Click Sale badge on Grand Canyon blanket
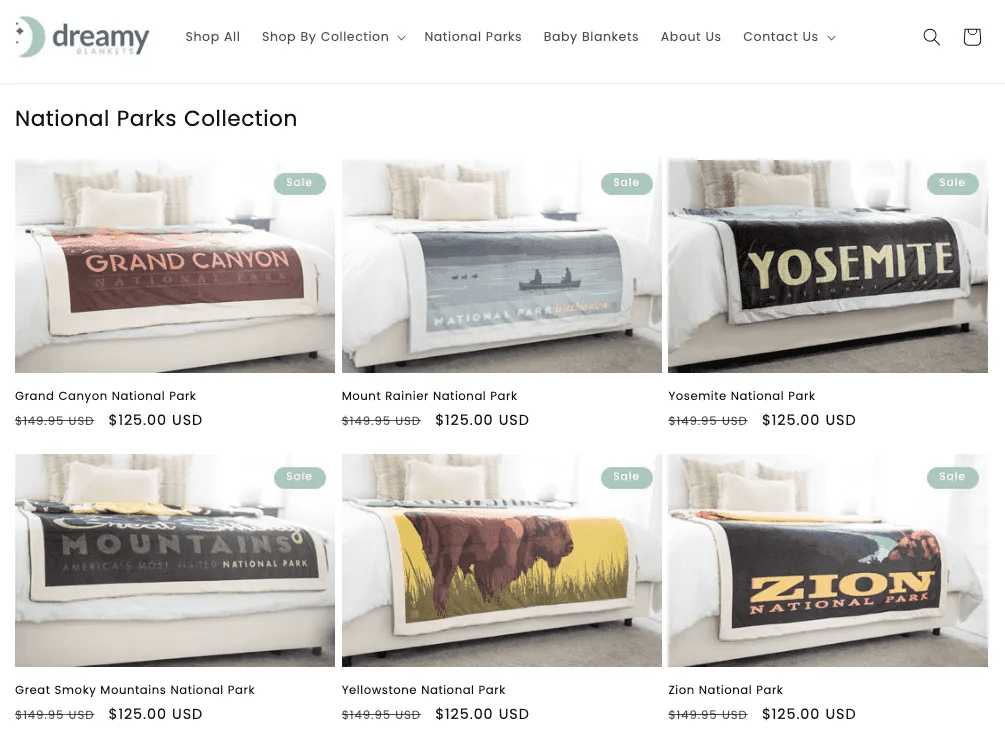 (299, 183)
